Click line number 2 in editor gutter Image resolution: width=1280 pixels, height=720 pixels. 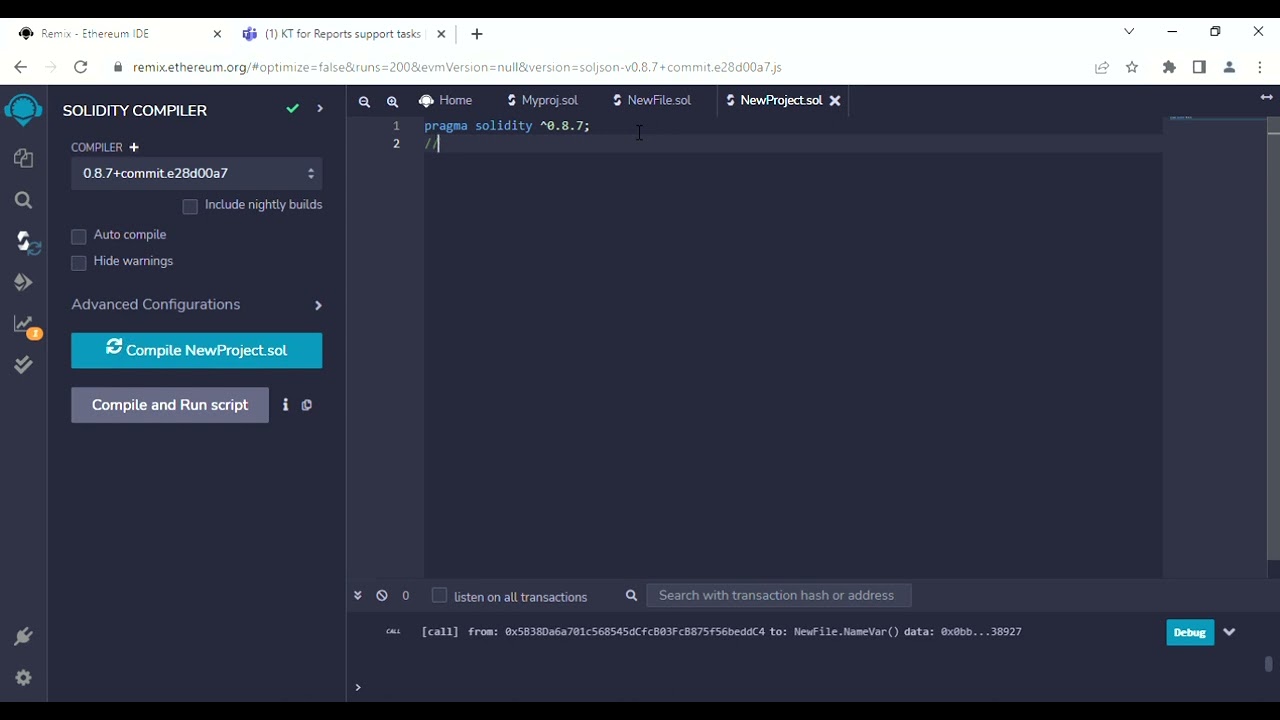[x=396, y=143]
